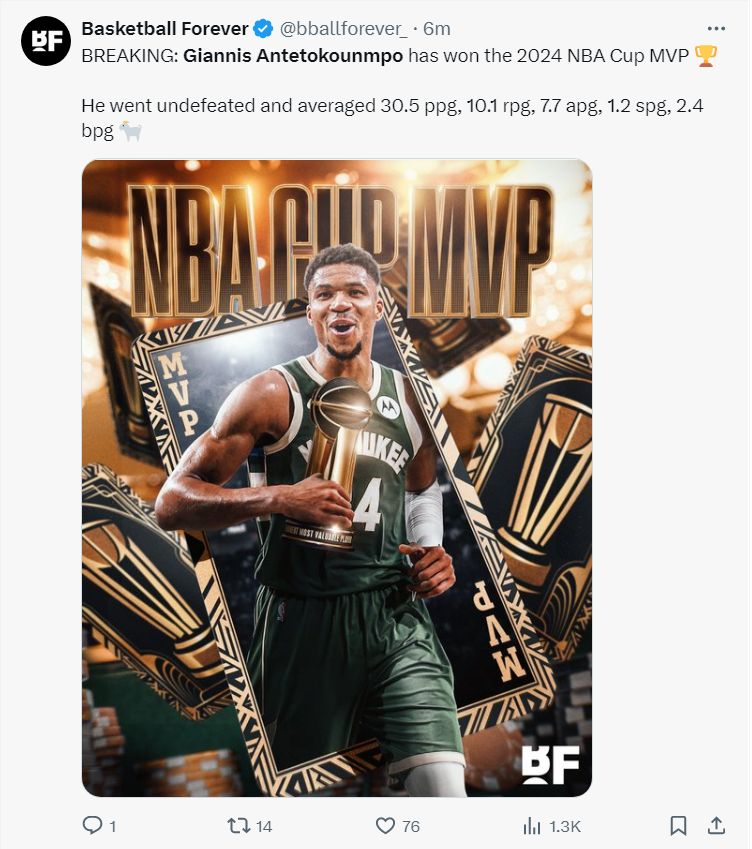Open the Basketball Forever profile avatar

[46, 41]
